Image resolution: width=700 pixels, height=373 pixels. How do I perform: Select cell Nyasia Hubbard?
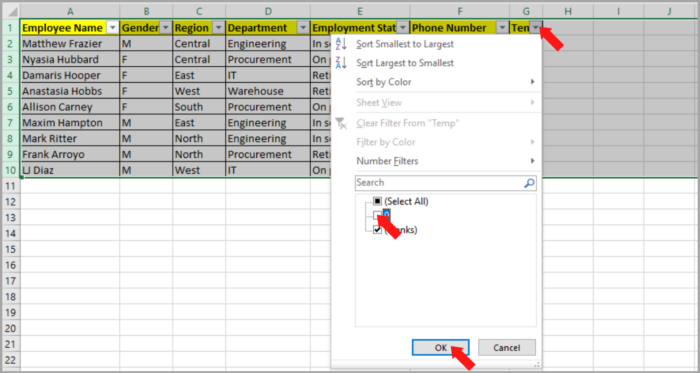(x=70, y=59)
